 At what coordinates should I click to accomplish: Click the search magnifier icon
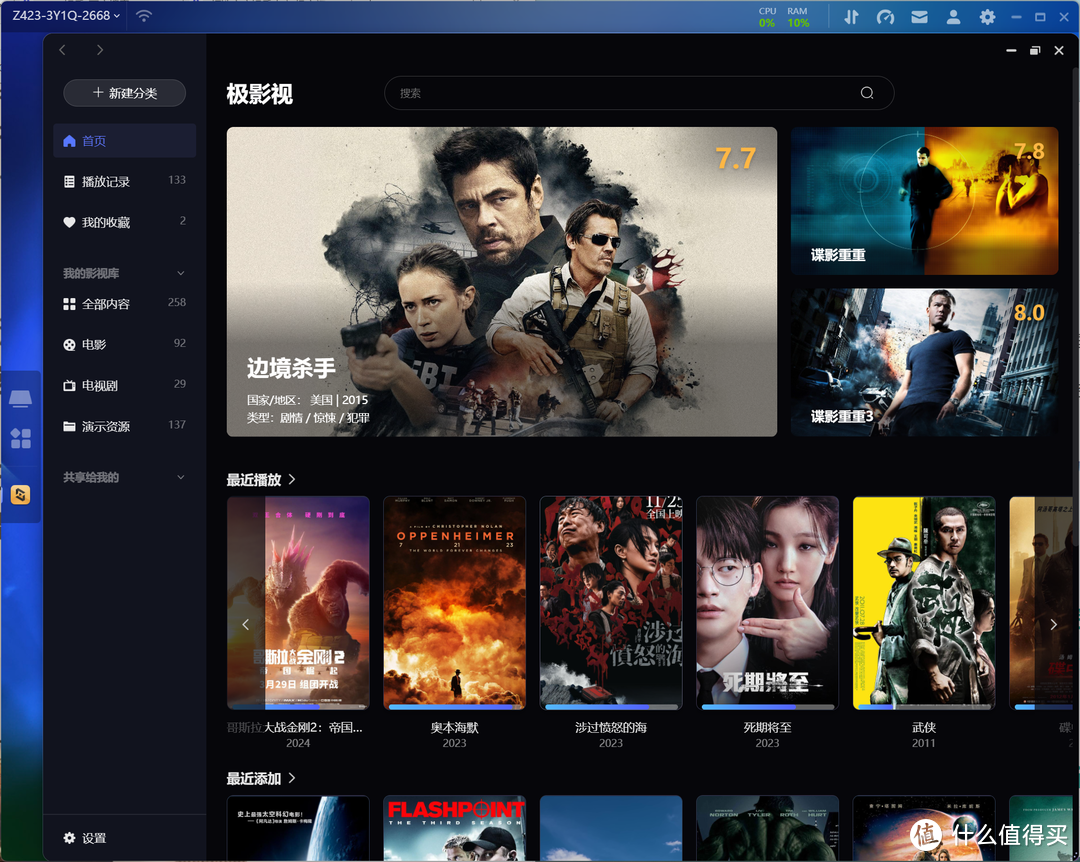[866, 93]
